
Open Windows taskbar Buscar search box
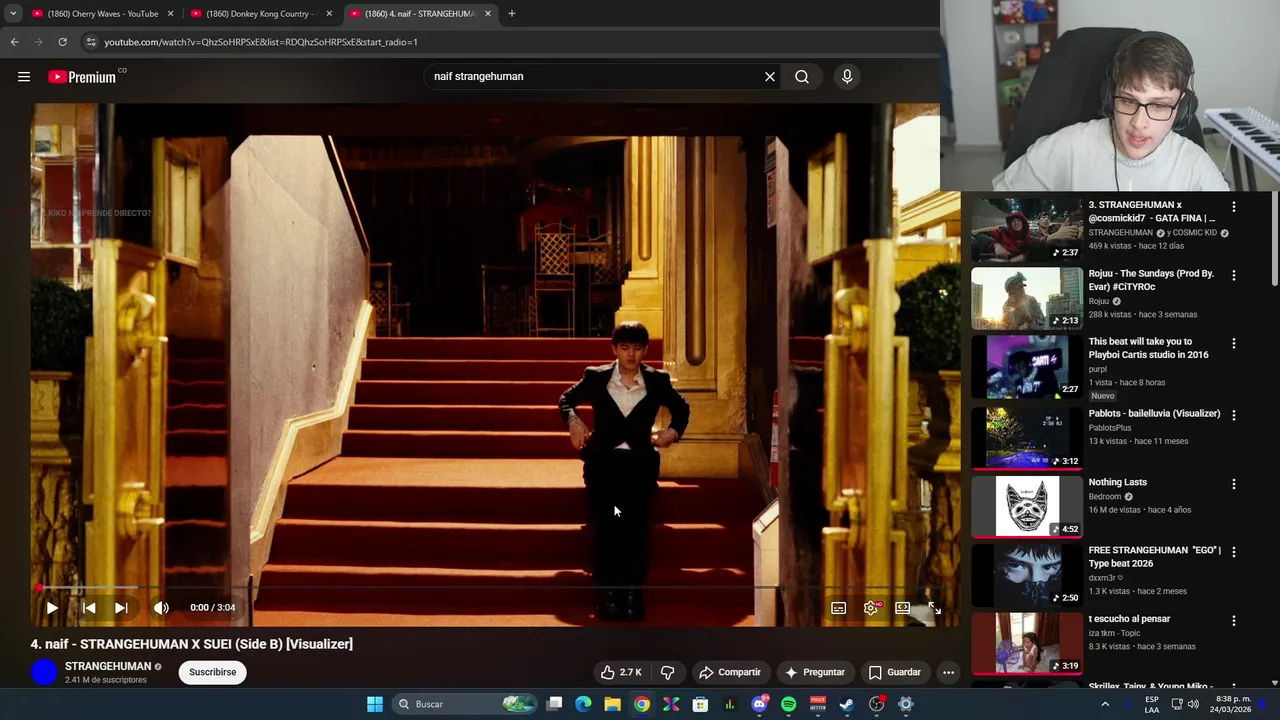click(464, 704)
